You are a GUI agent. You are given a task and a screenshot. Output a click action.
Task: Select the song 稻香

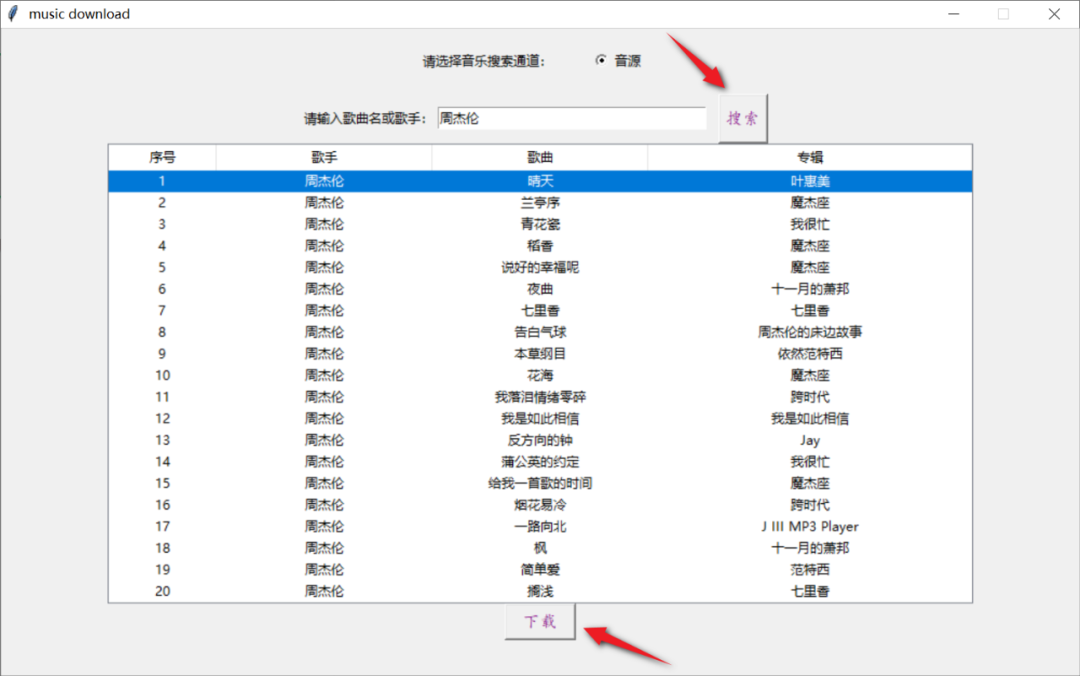(539, 245)
